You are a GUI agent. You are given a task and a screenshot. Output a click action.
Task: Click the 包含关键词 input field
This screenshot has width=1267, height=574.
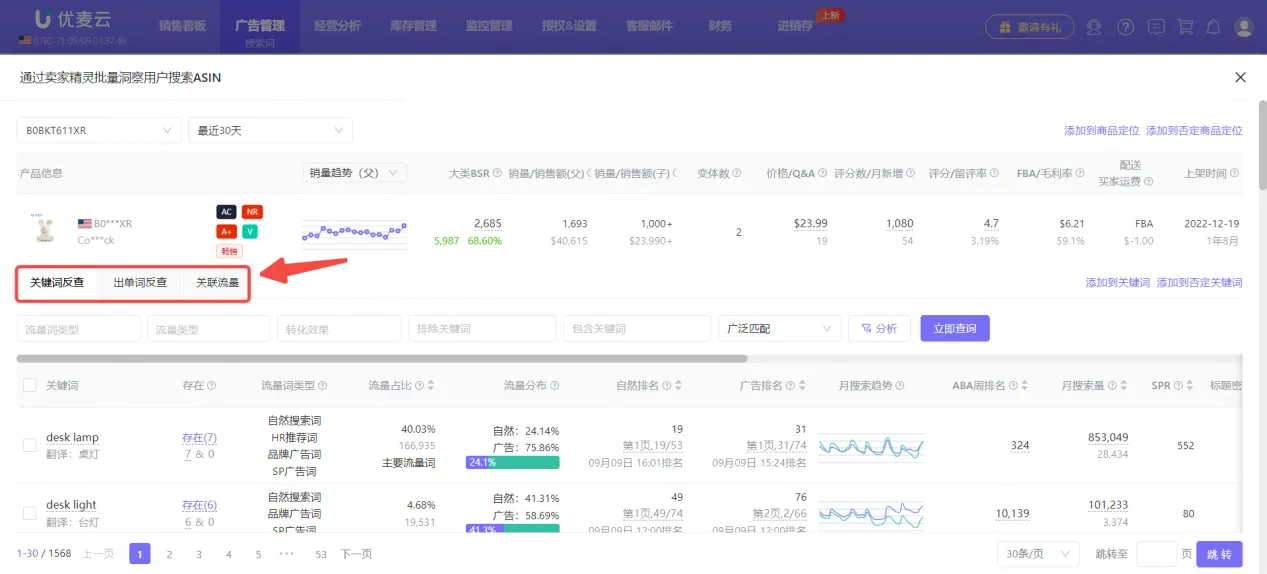(x=637, y=328)
